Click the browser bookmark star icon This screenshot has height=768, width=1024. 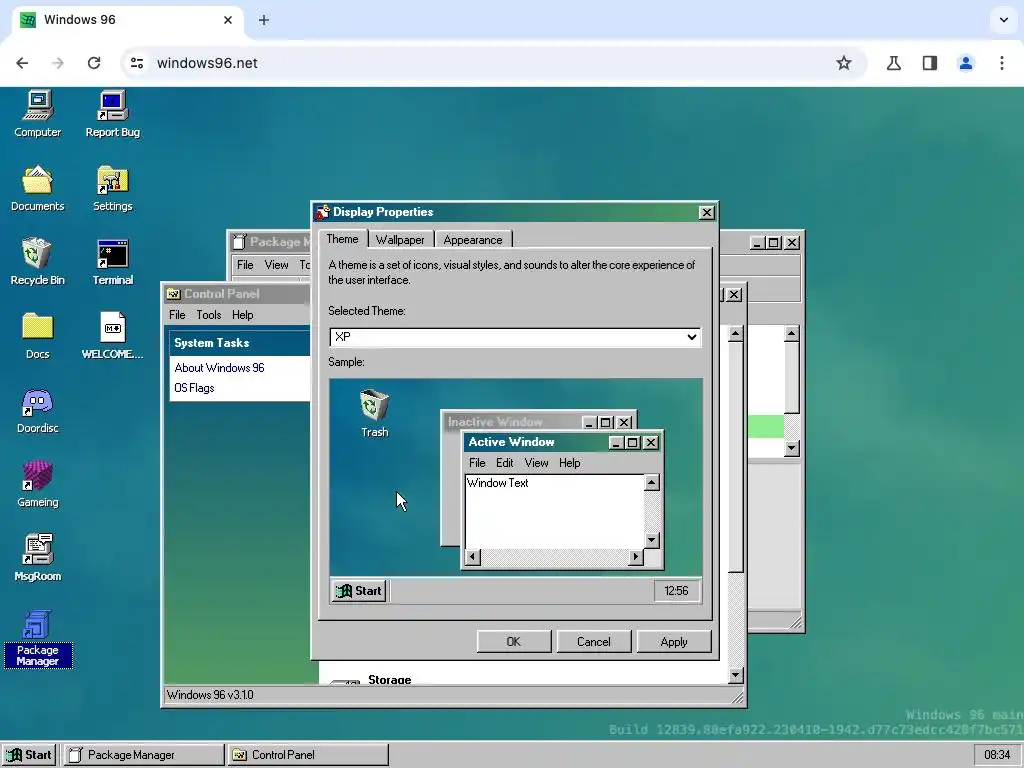pyautogui.click(x=844, y=63)
